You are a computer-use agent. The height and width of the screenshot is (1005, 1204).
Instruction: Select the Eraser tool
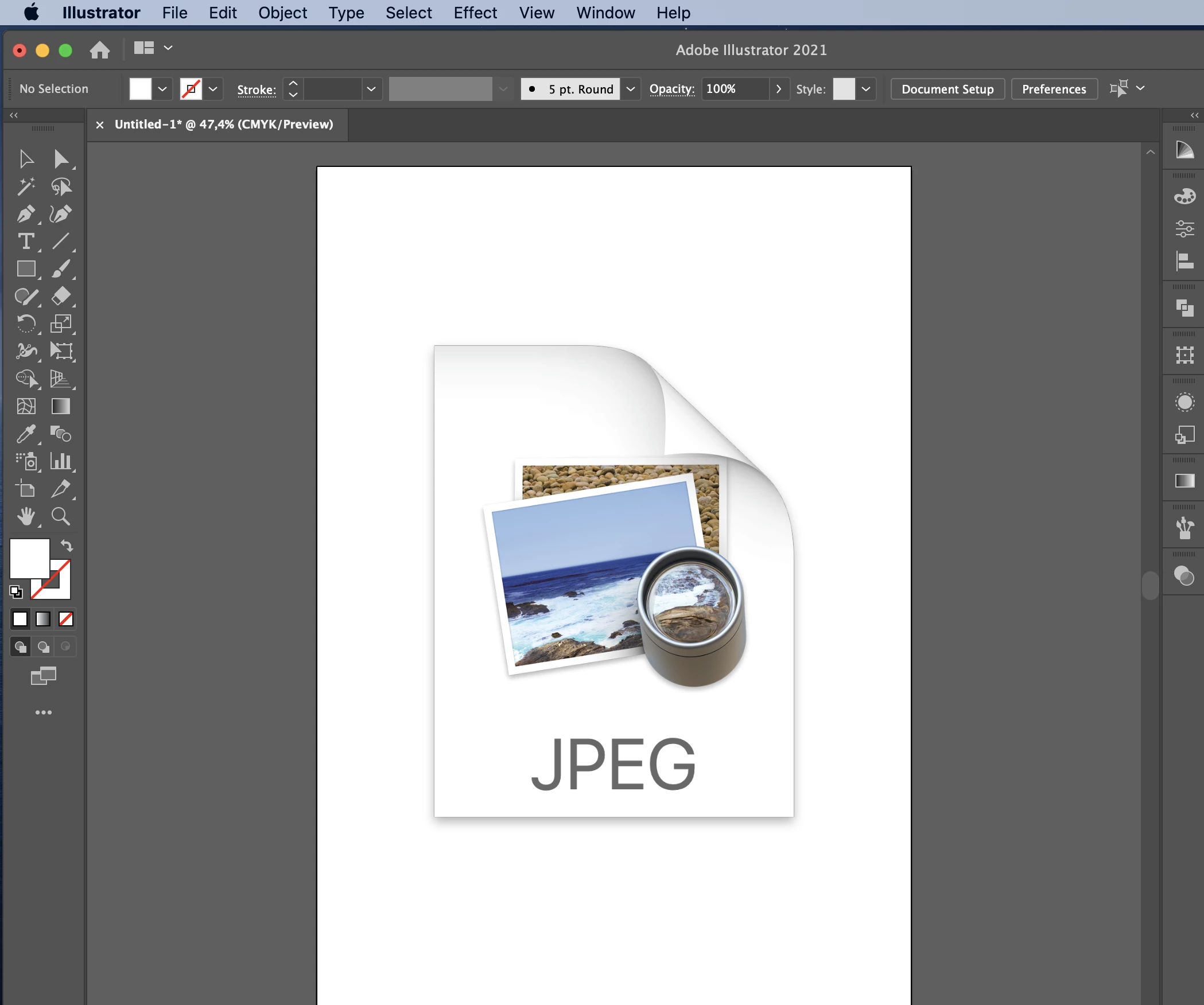(x=61, y=297)
